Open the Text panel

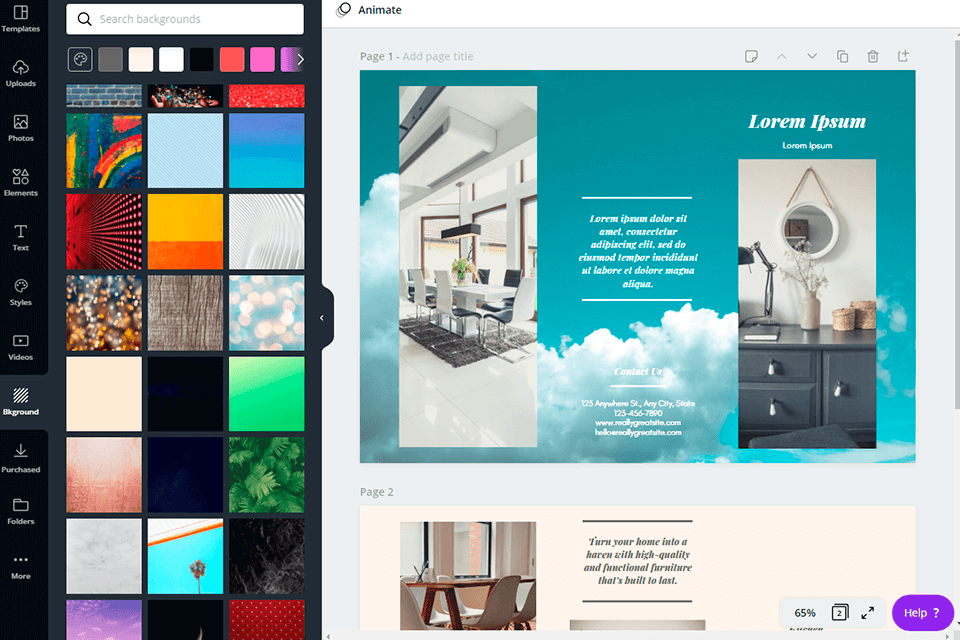[x=21, y=235]
